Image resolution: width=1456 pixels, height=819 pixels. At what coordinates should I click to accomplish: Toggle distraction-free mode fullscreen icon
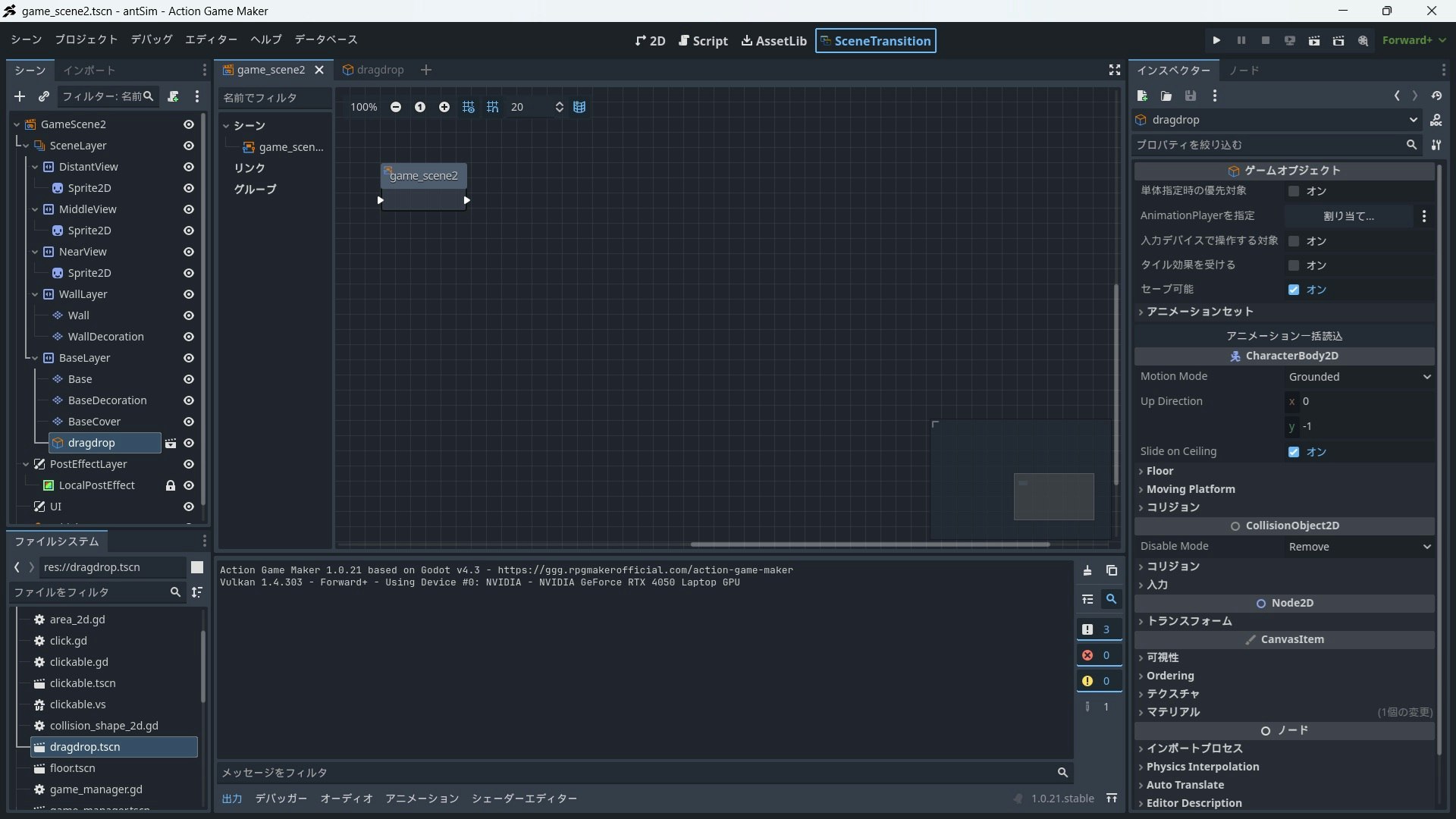click(x=1114, y=70)
